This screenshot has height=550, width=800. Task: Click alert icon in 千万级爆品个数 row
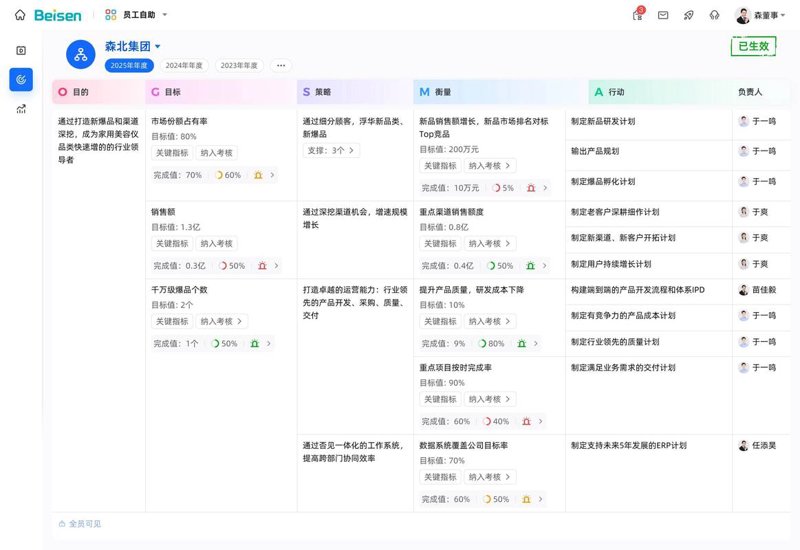[255, 343]
